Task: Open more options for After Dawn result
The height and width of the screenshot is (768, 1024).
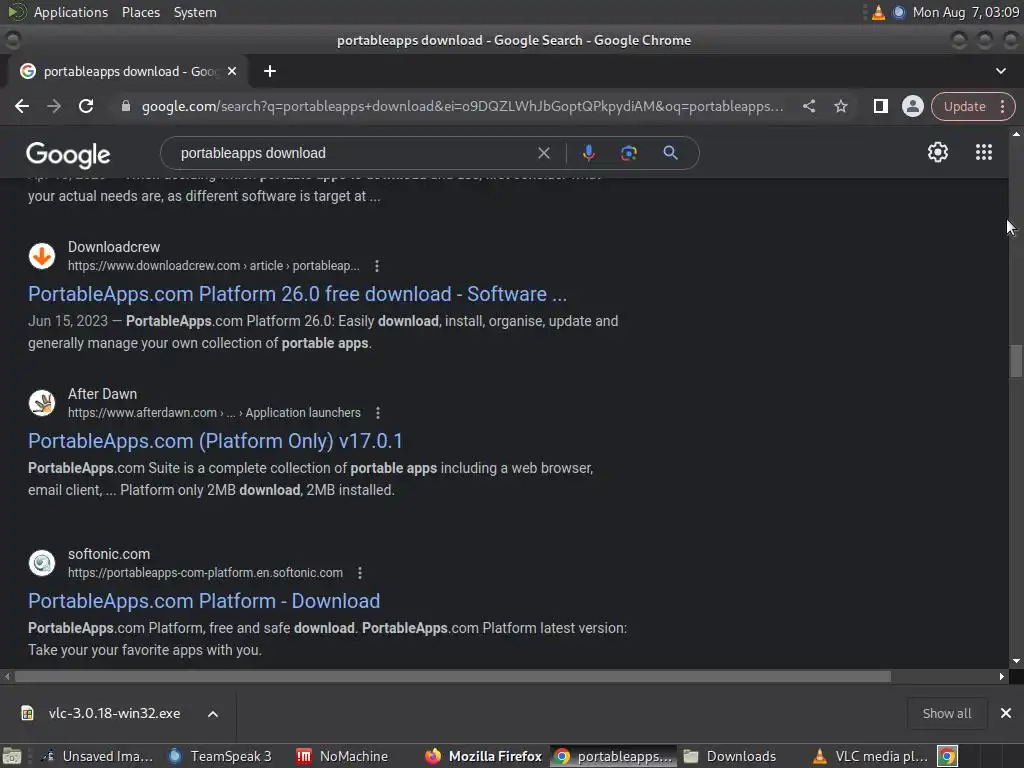Action: click(377, 413)
